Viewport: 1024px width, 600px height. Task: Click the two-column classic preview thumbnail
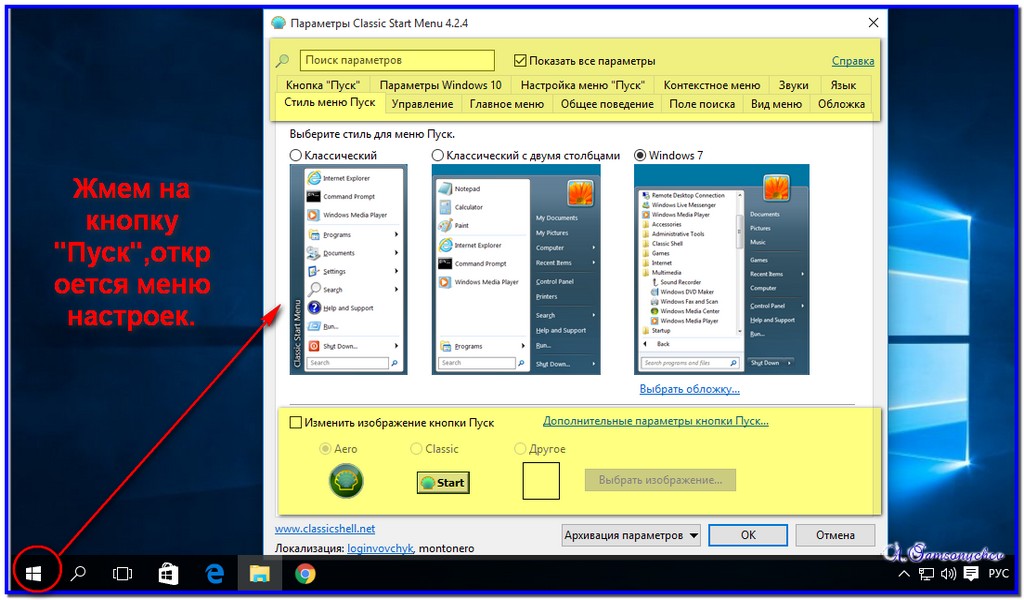516,270
